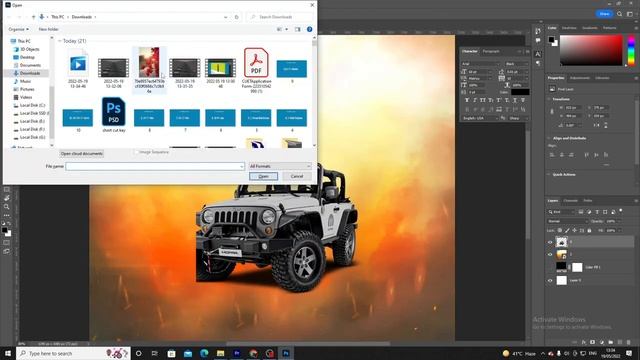Create new fill or adjustment layer
Screen dimensions: 640x360
602,342
